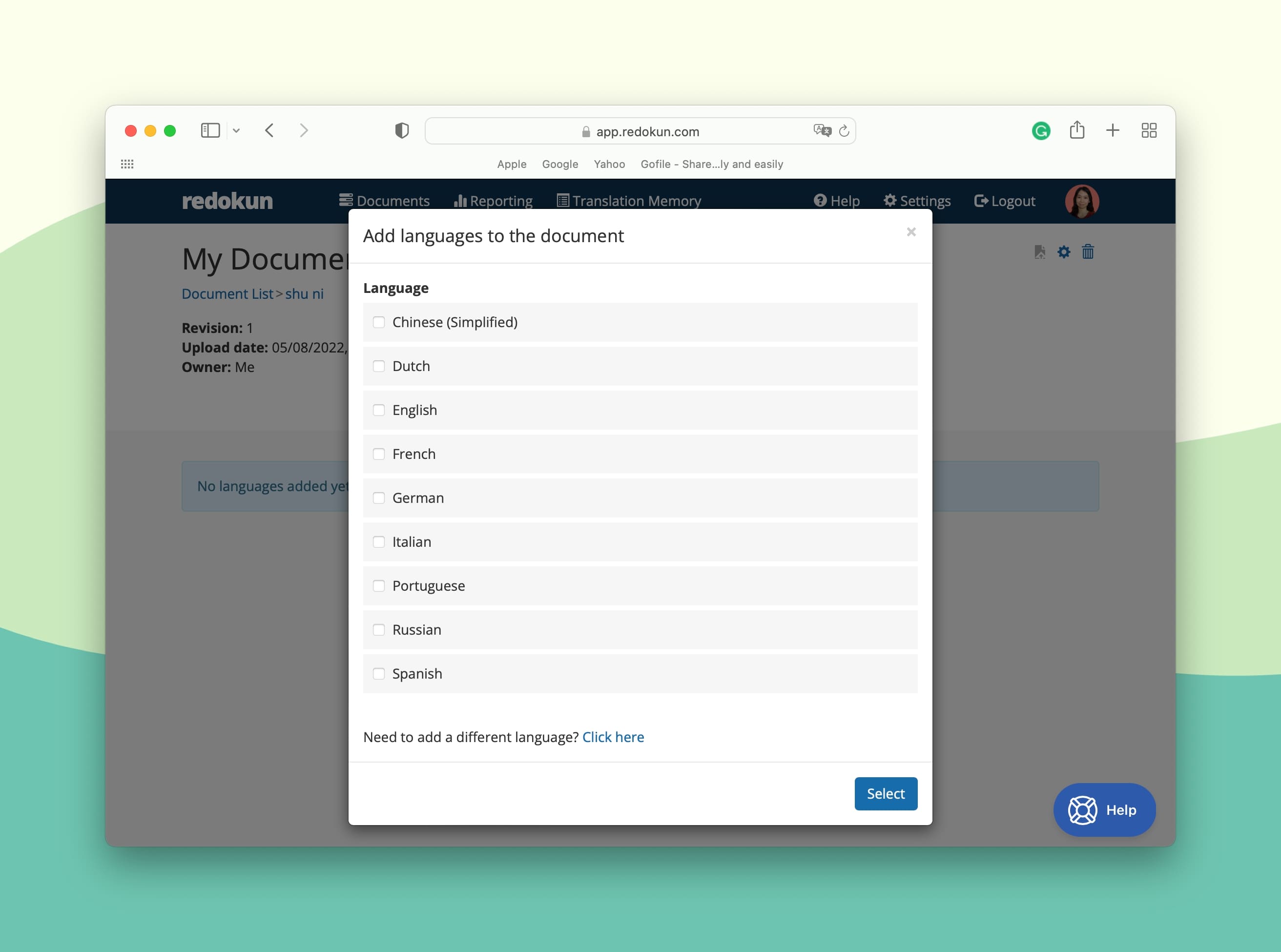The image size is (1281, 952).
Task: Click the modal close X button
Action: [x=911, y=232]
